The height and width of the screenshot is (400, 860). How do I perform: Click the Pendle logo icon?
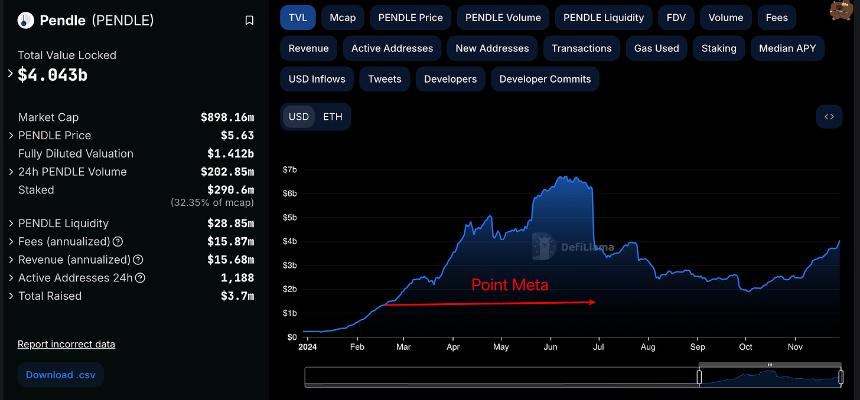[x=25, y=21]
